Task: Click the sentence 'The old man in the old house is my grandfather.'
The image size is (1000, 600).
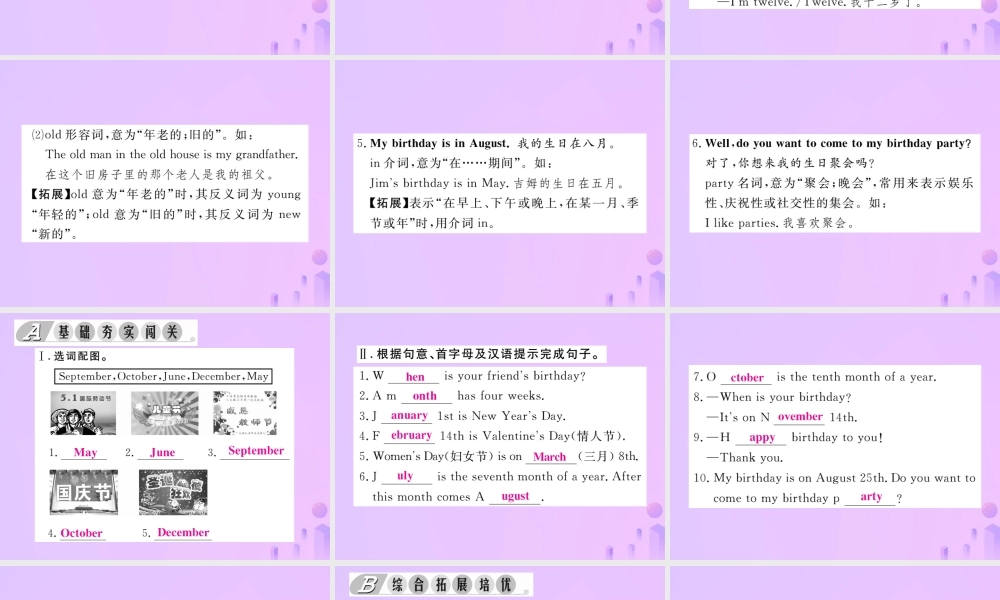Action: point(172,154)
